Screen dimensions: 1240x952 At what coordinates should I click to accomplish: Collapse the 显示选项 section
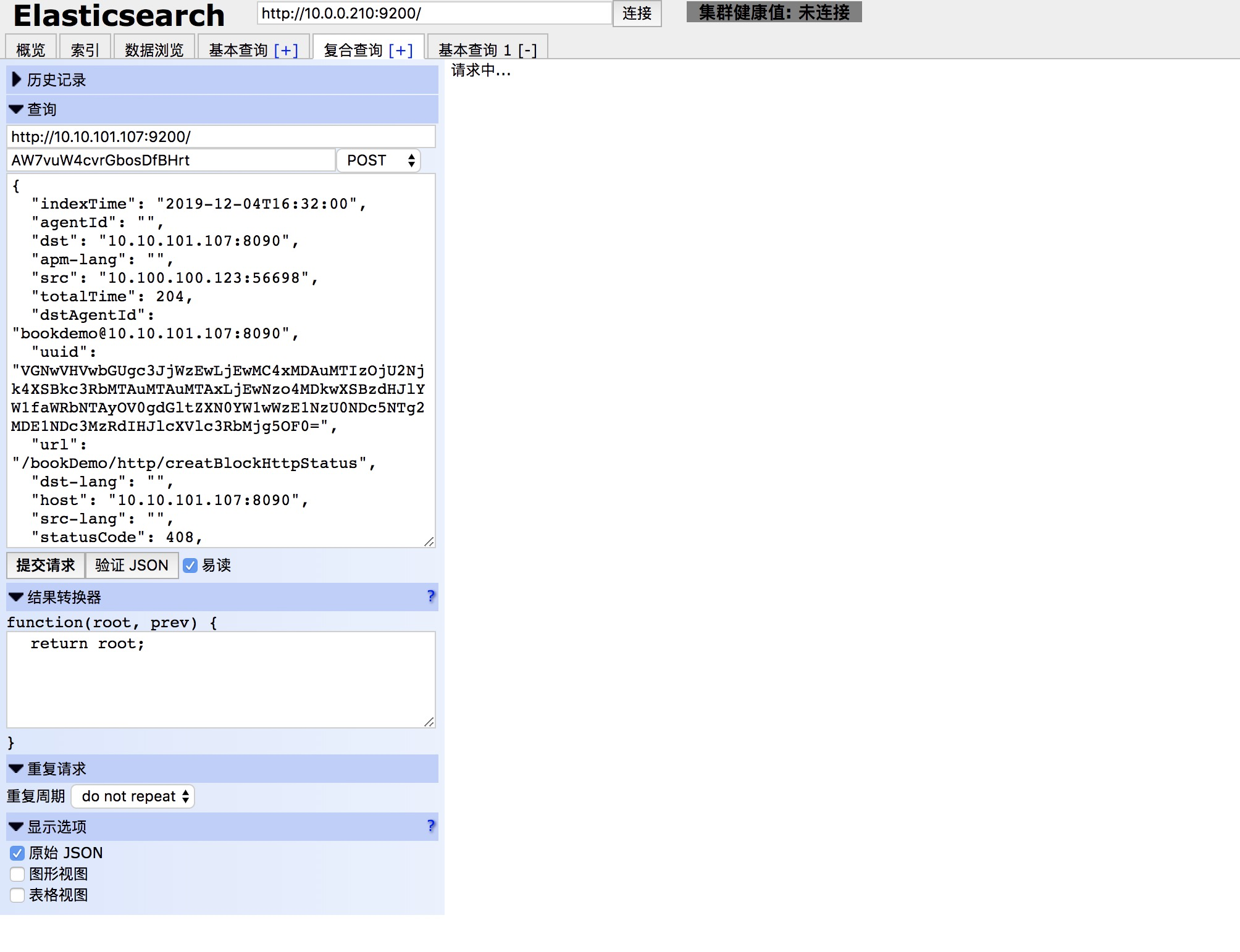(x=222, y=827)
